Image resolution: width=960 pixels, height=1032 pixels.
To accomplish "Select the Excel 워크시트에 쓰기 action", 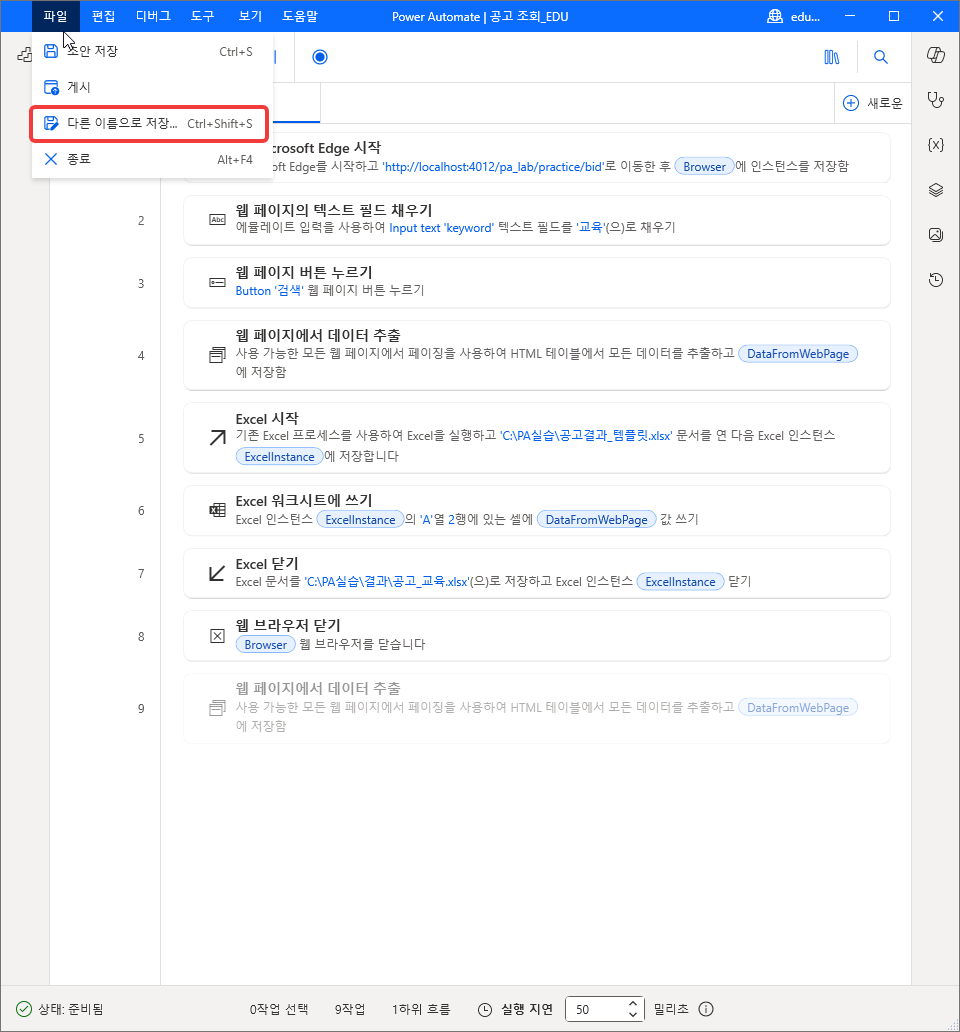I will [x=537, y=510].
